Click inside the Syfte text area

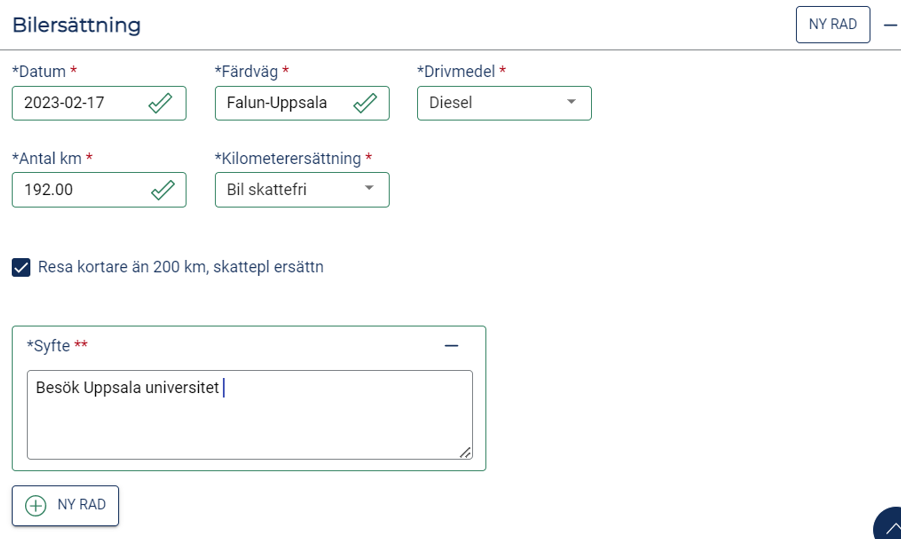[x=249, y=415]
